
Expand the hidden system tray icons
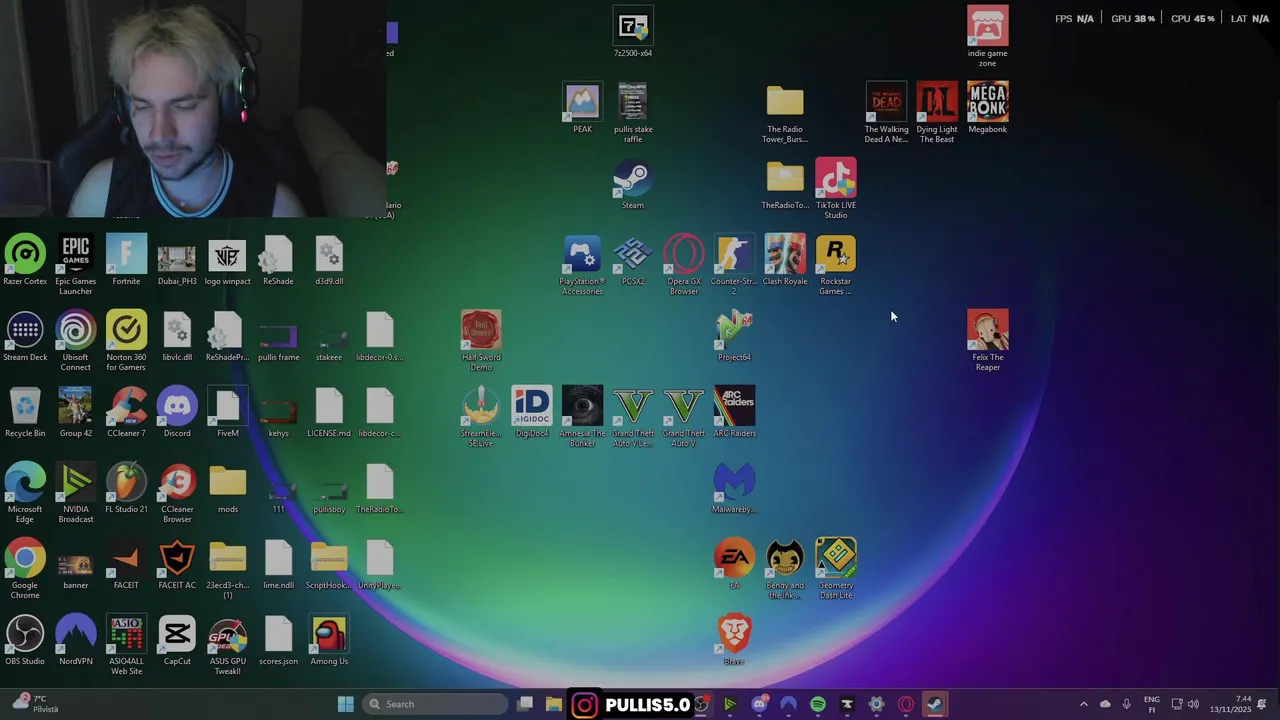point(1083,704)
